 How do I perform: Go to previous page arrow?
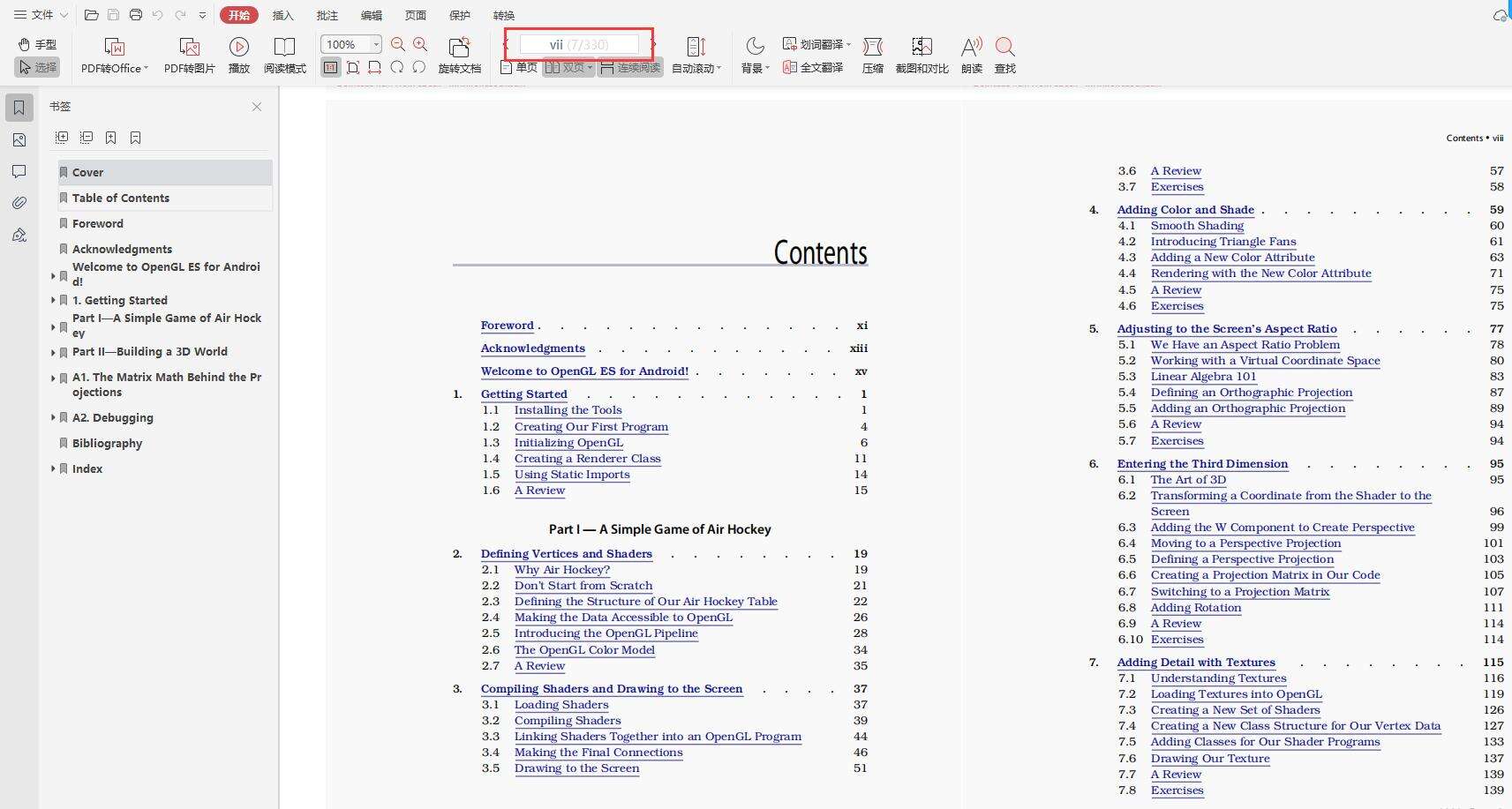point(507,44)
